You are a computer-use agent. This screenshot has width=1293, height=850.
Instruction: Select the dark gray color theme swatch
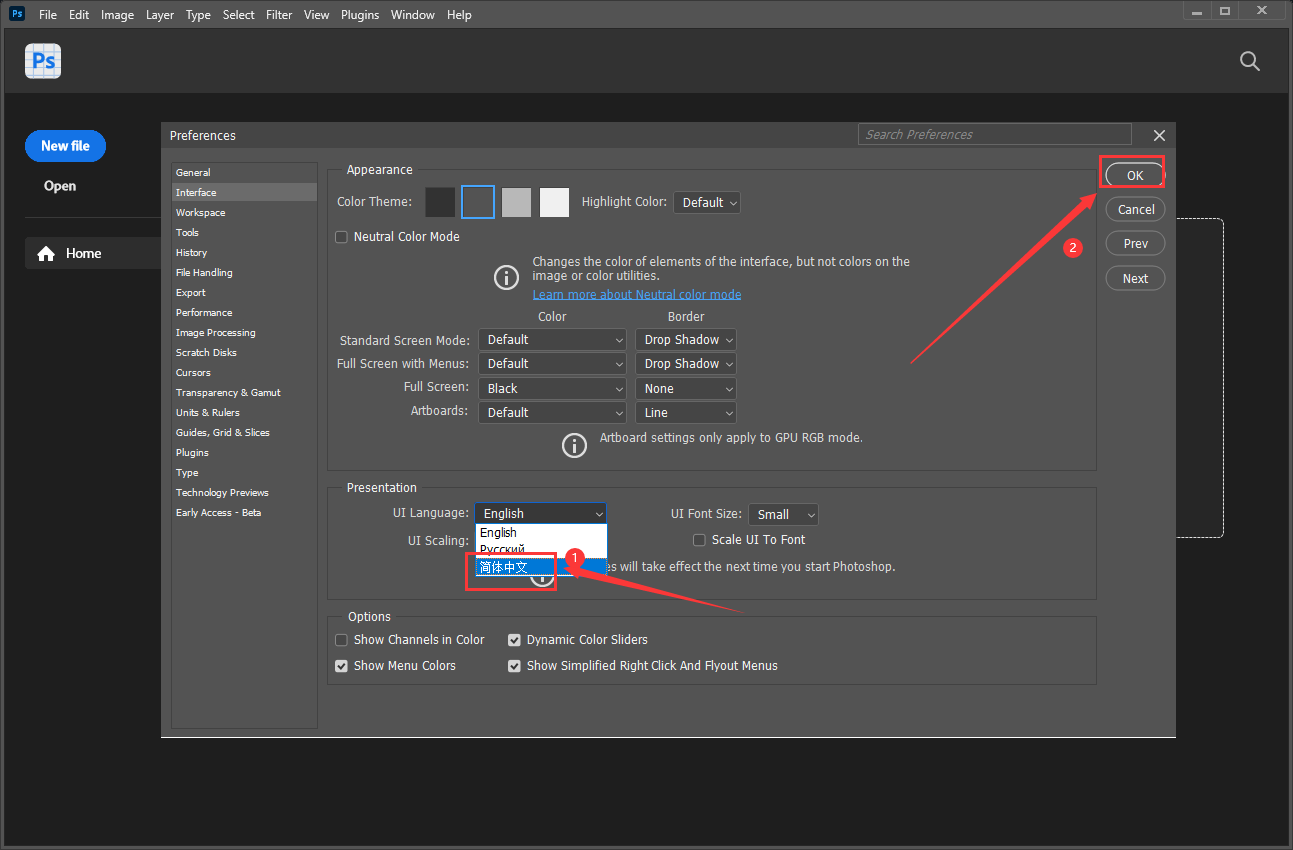tap(478, 202)
